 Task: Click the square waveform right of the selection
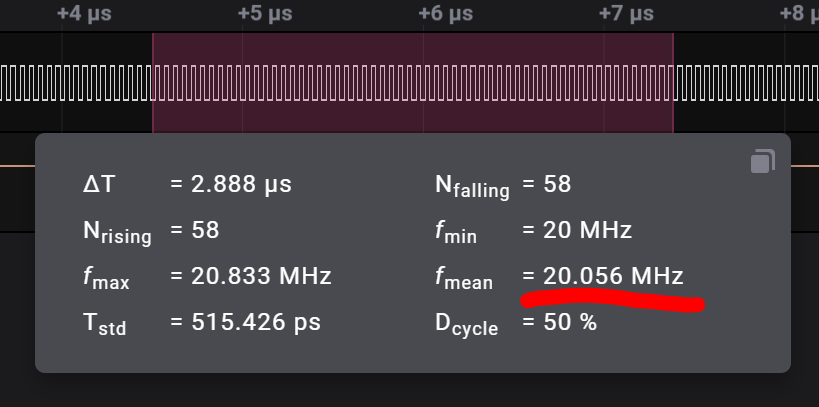(x=746, y=83)
